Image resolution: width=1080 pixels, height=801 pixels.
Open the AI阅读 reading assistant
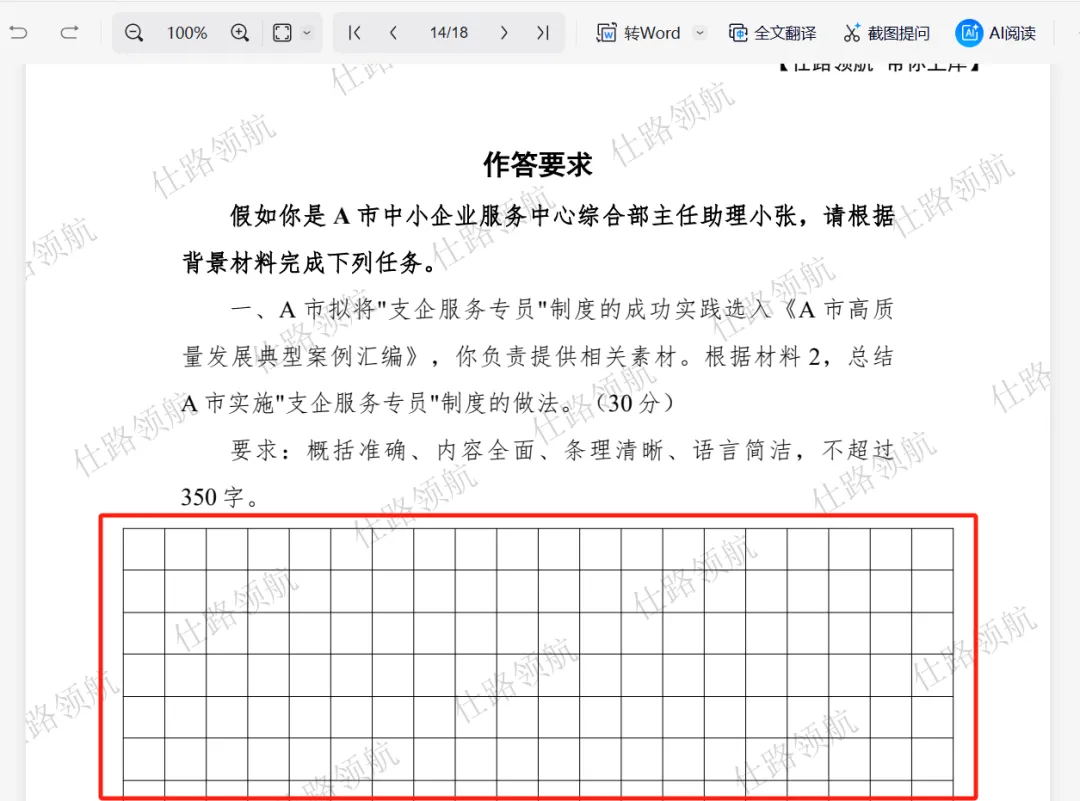(996, 32)
